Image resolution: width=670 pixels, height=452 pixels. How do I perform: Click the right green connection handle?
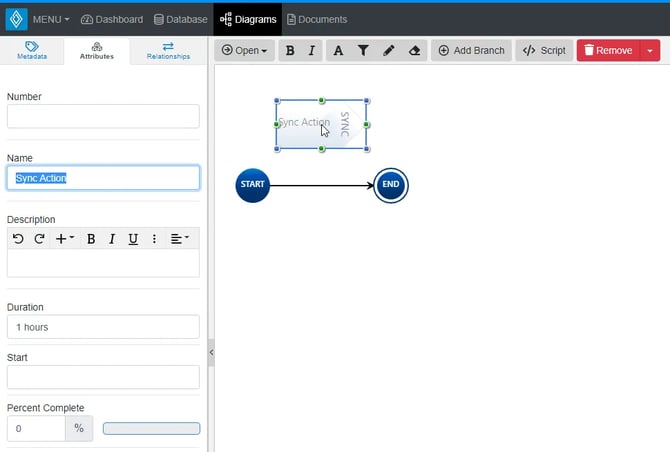click(366, 125)
